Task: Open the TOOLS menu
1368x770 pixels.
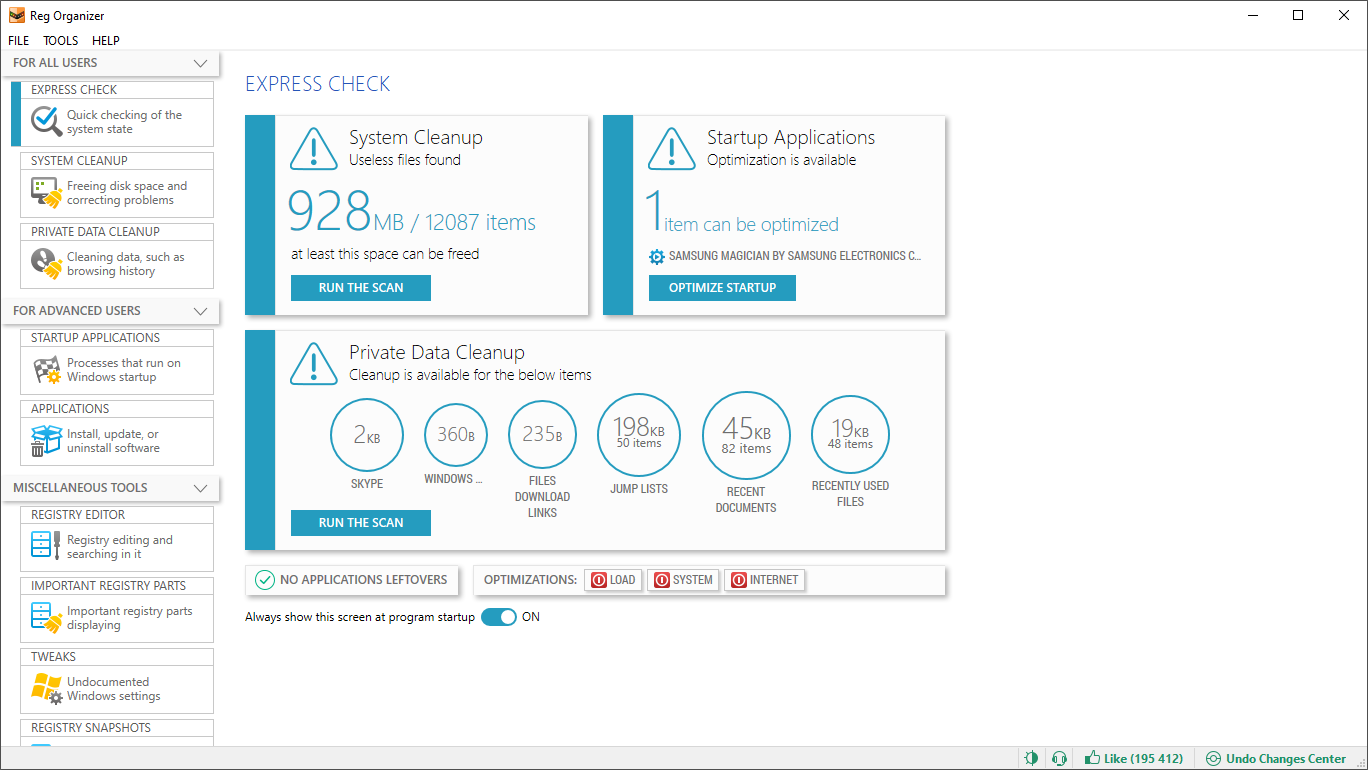Action: point(60,40)
